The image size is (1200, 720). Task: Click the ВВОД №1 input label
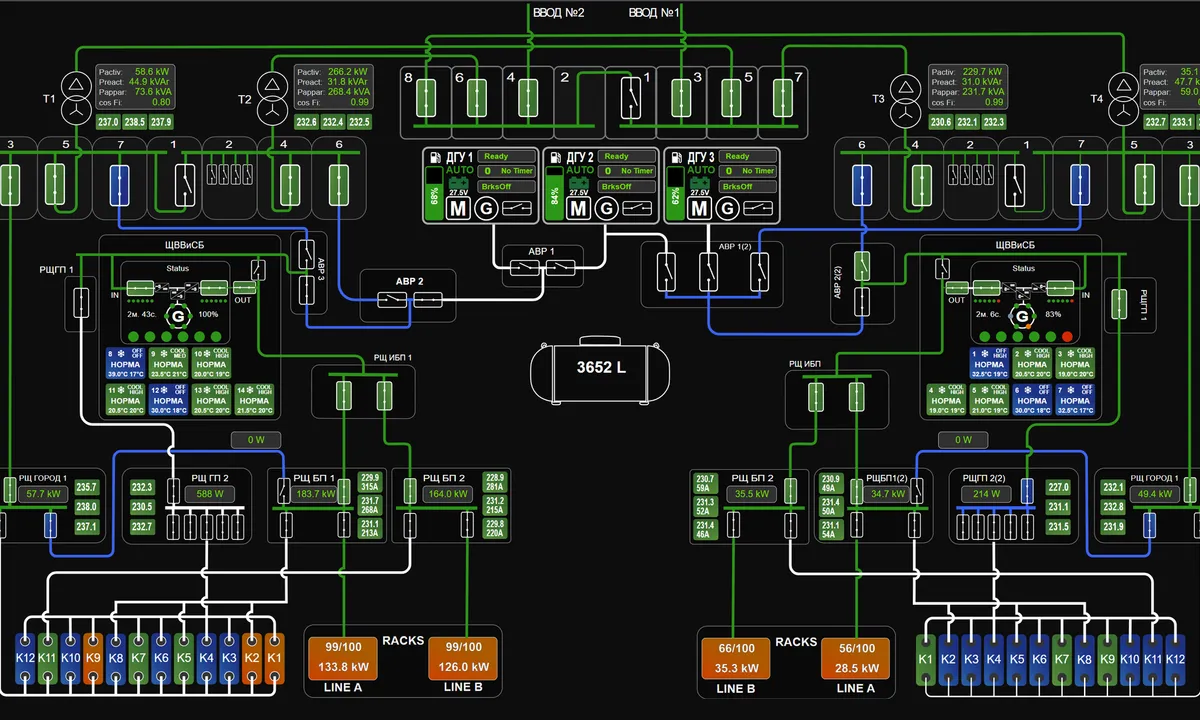tap(655, 13)
